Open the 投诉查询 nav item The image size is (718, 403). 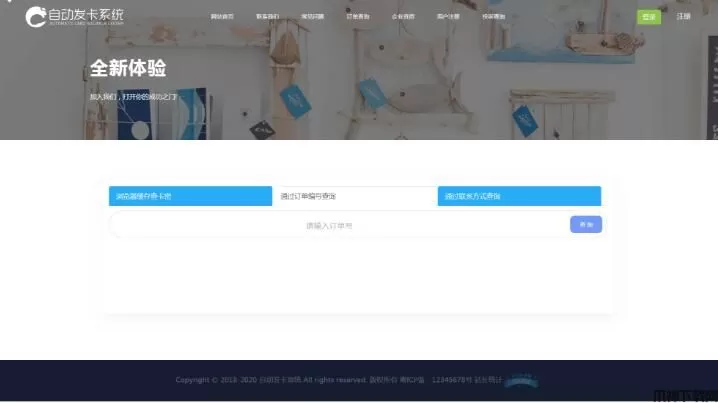point(493,16)
